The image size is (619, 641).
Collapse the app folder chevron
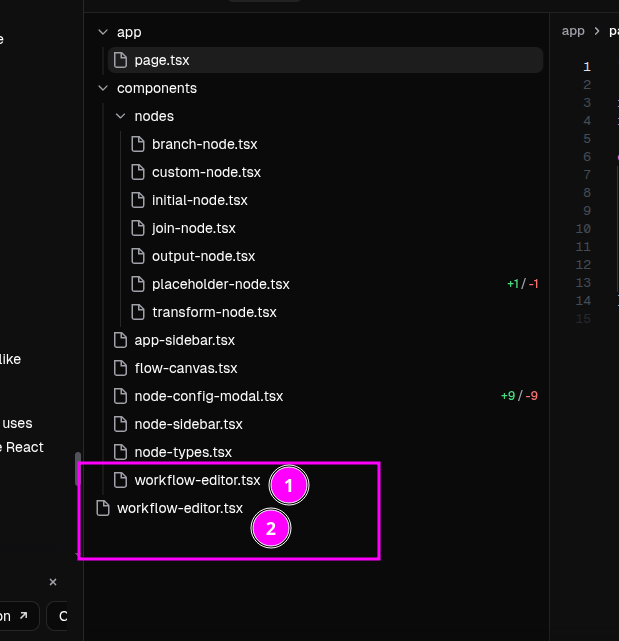pos(103,32)
